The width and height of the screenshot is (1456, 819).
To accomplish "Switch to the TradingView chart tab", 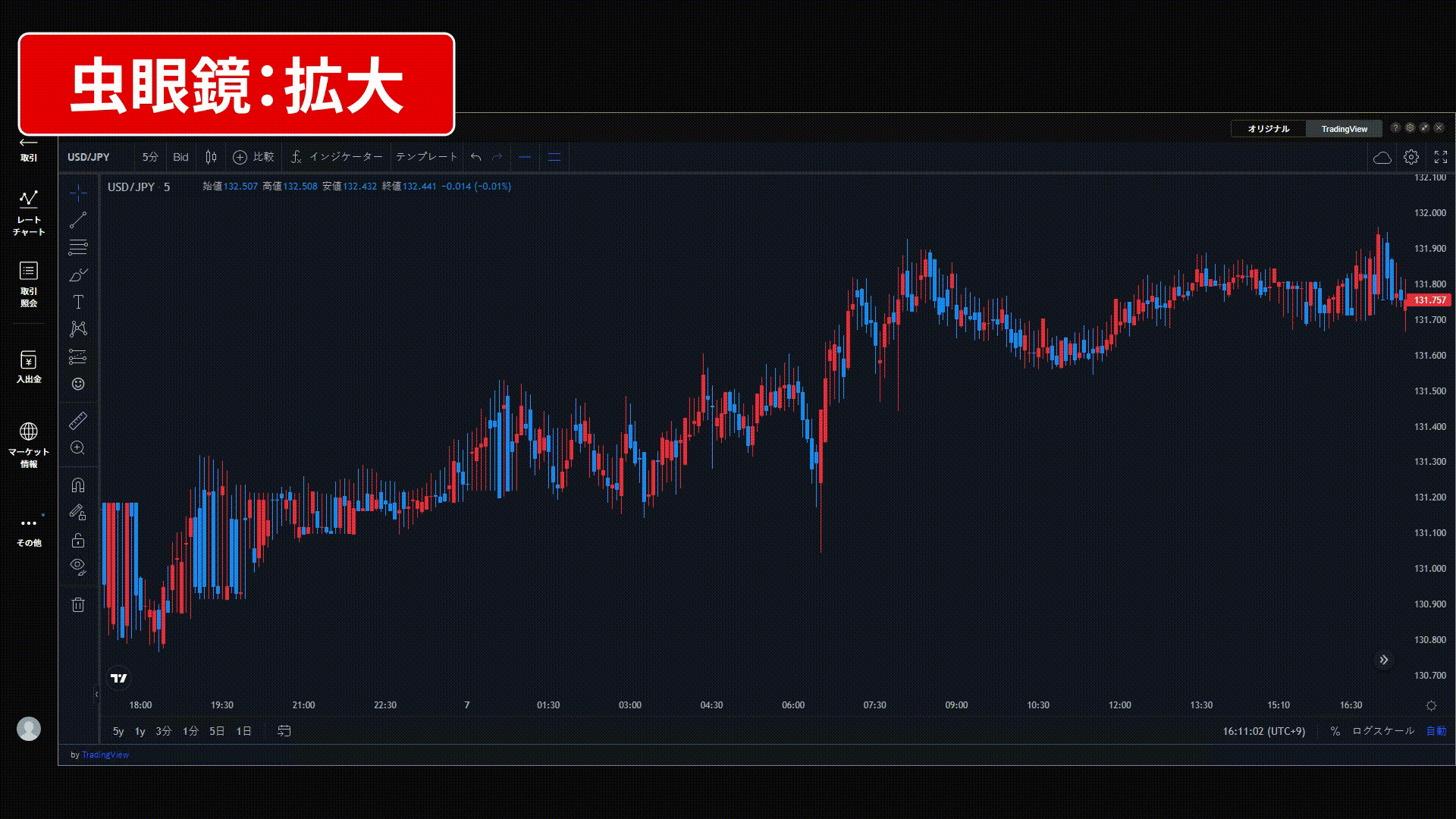I will pyautogui.click(x=1344, y=129).
